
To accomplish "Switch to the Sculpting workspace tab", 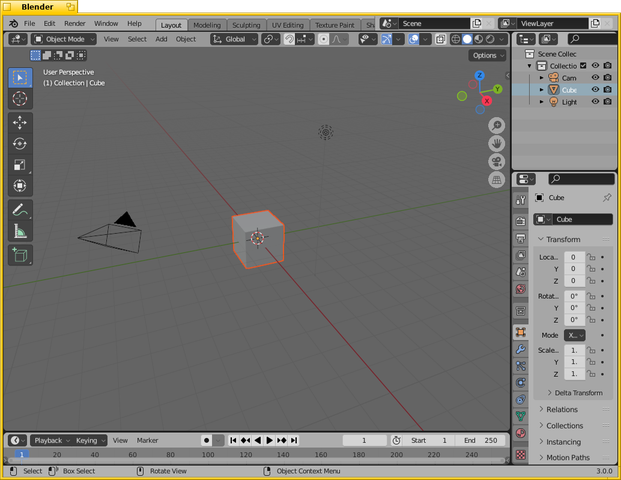I will [x=246, y=25].
